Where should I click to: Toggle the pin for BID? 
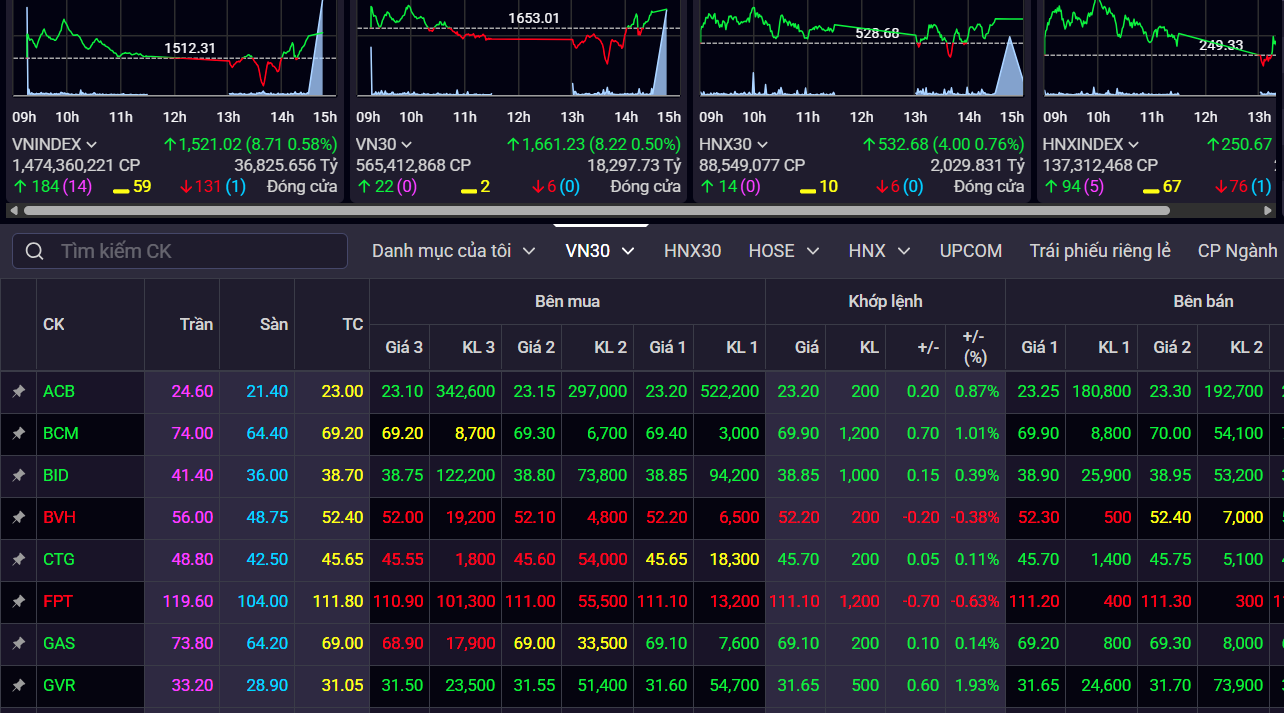click(x=18, y=476)
